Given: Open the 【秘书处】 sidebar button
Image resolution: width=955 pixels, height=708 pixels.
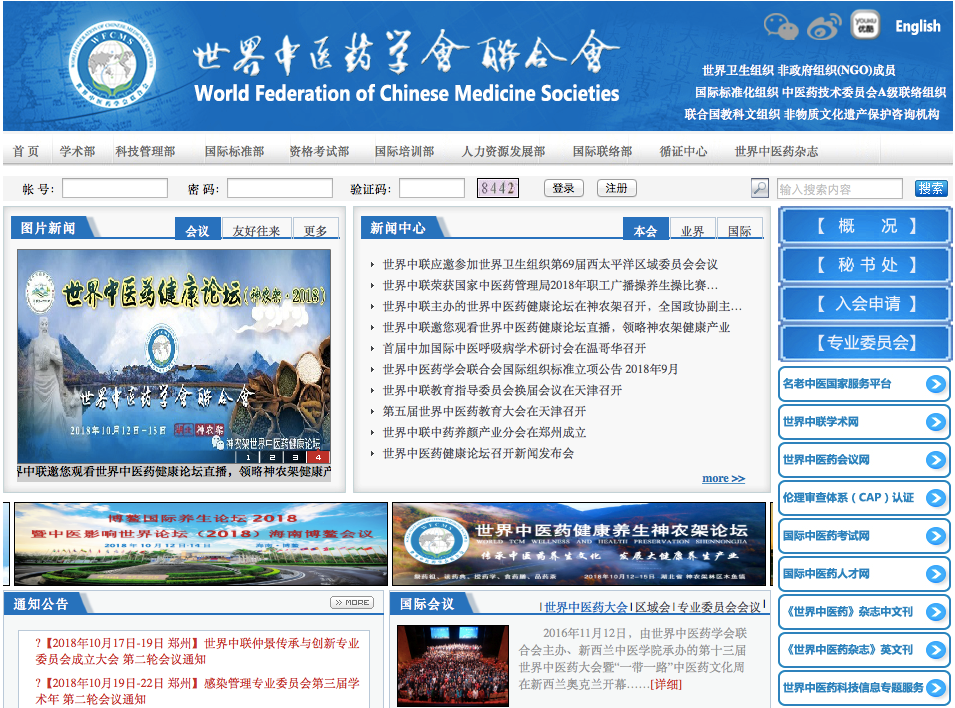Looking at the screenshot, I should pos(865,265).
